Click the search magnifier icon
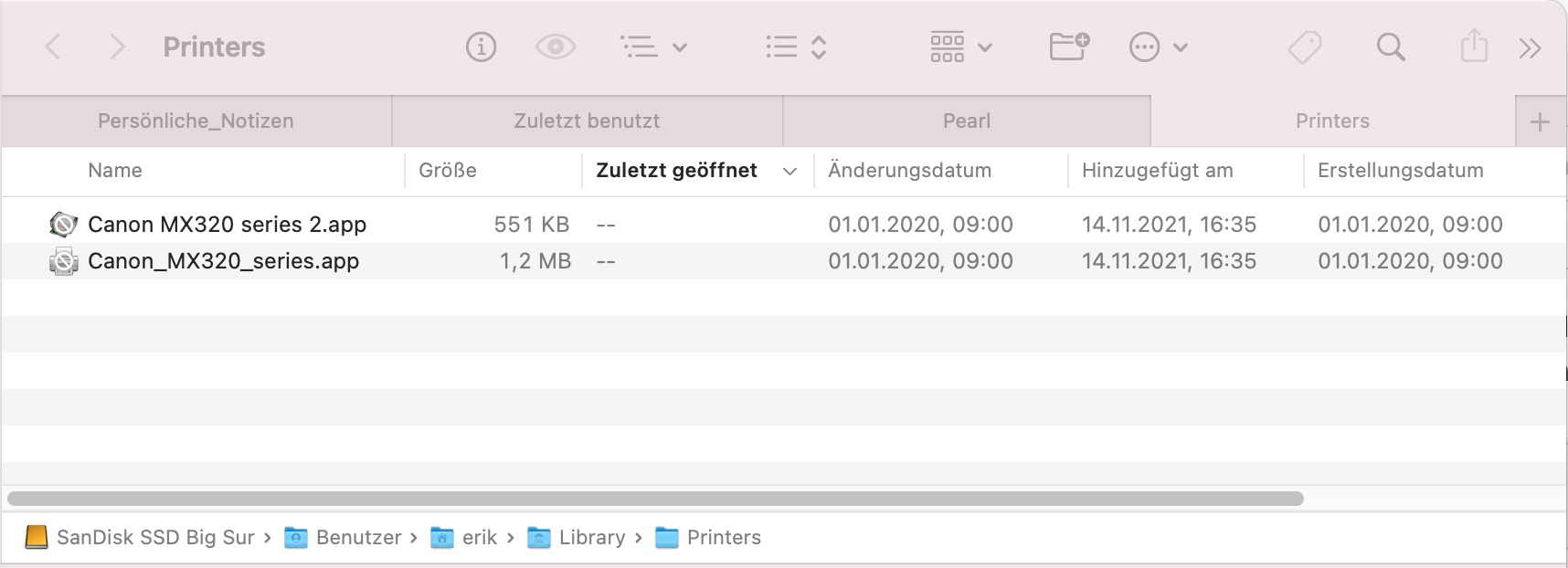This screenshot has width=1568, height=568. point(1390,47)
